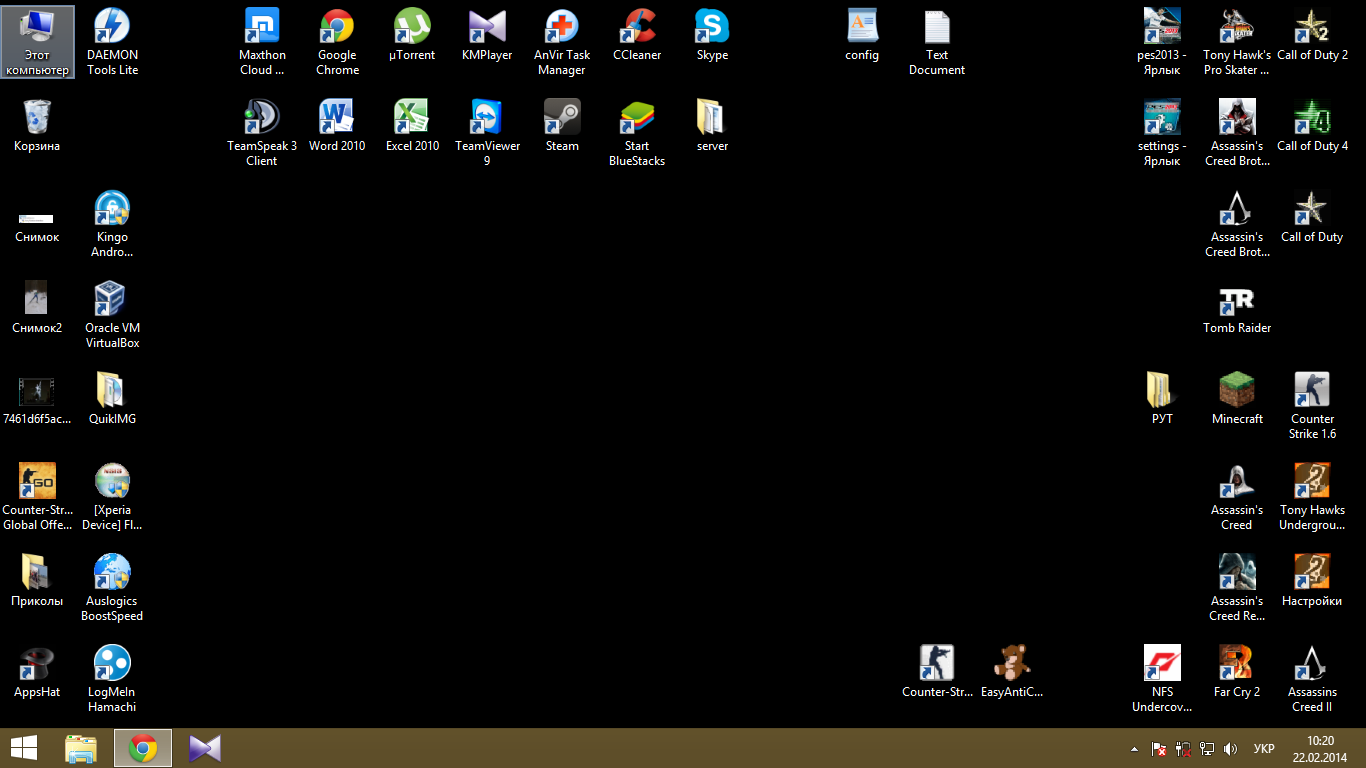The width and height of the screenshot is (1366, 768).
Task: Open the tray volume speaker icon
Action: 1230,749
